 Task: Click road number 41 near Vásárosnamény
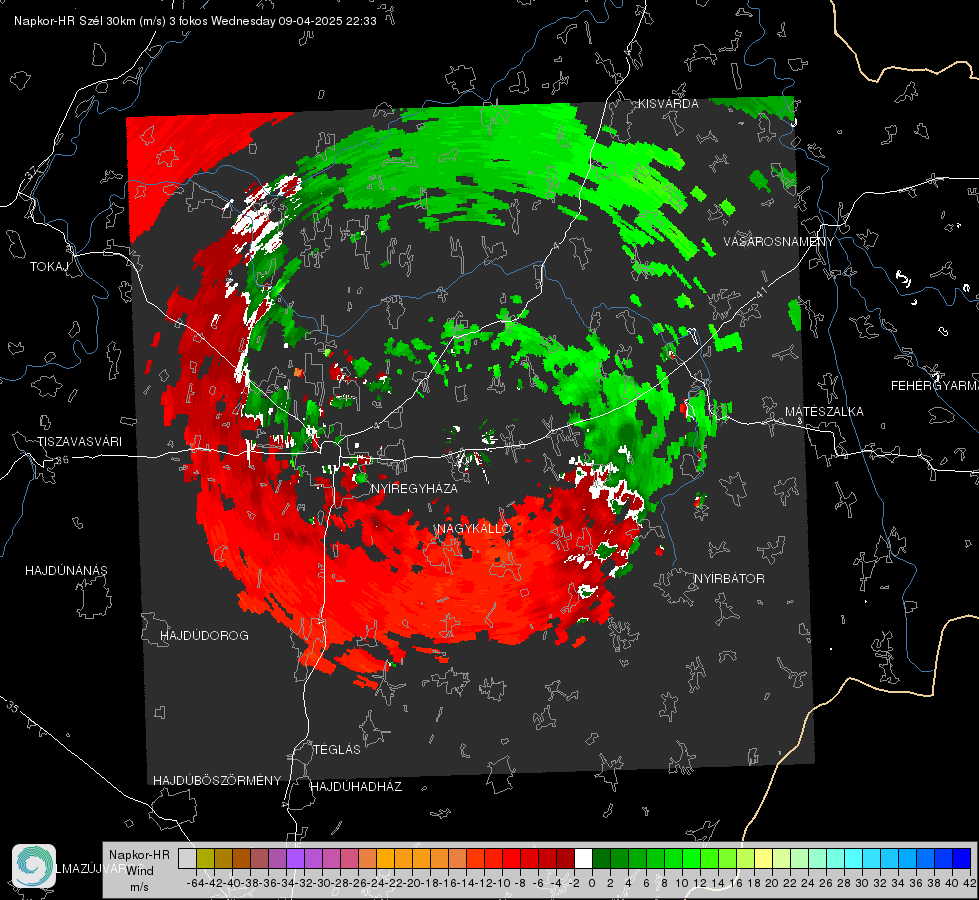[760, 294]
